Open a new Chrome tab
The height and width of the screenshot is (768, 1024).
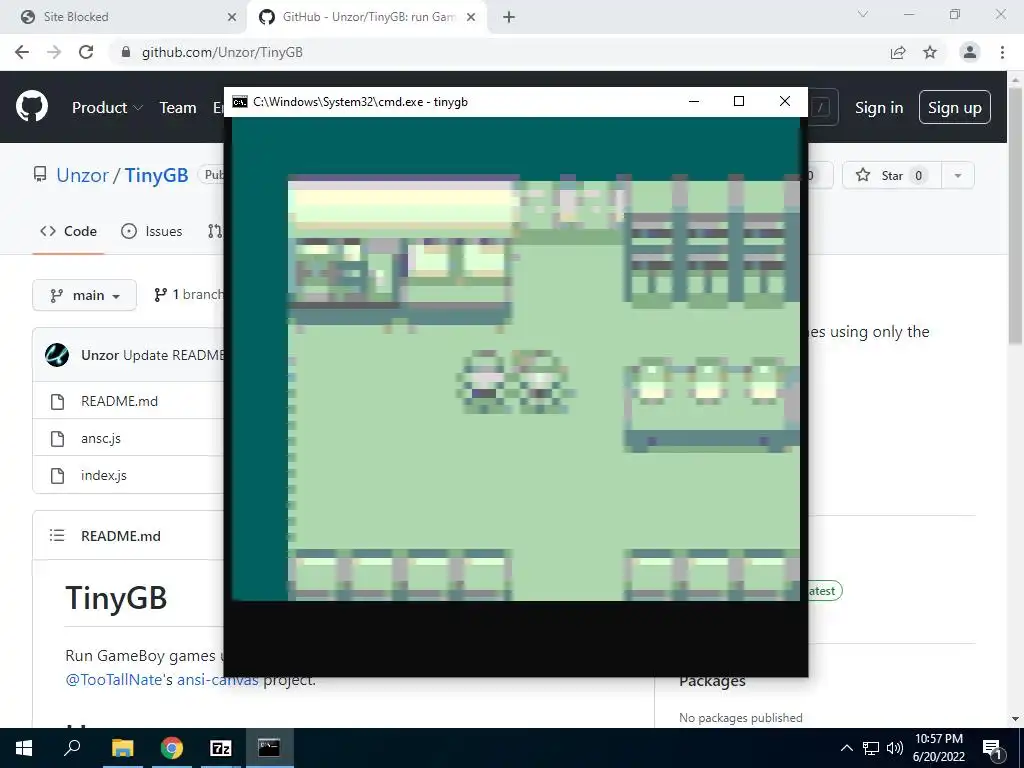point(509,17)
